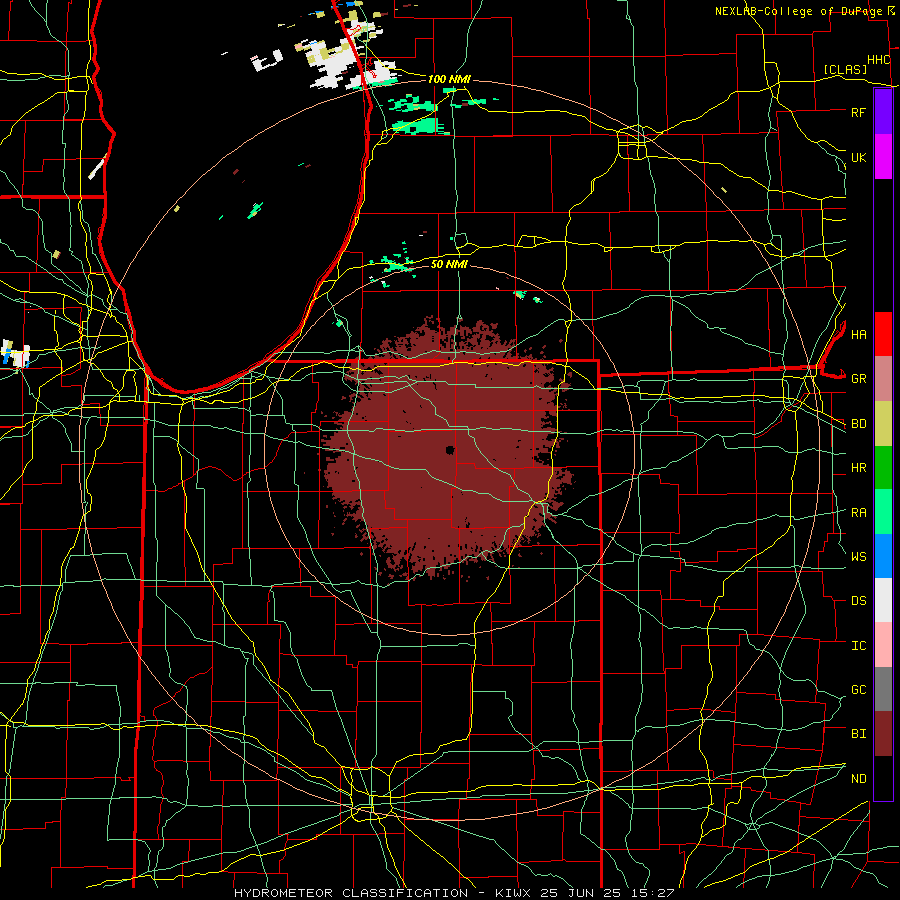The image size is (900, 900).
Task: Click the BD legend label
Action: point(858,424)
